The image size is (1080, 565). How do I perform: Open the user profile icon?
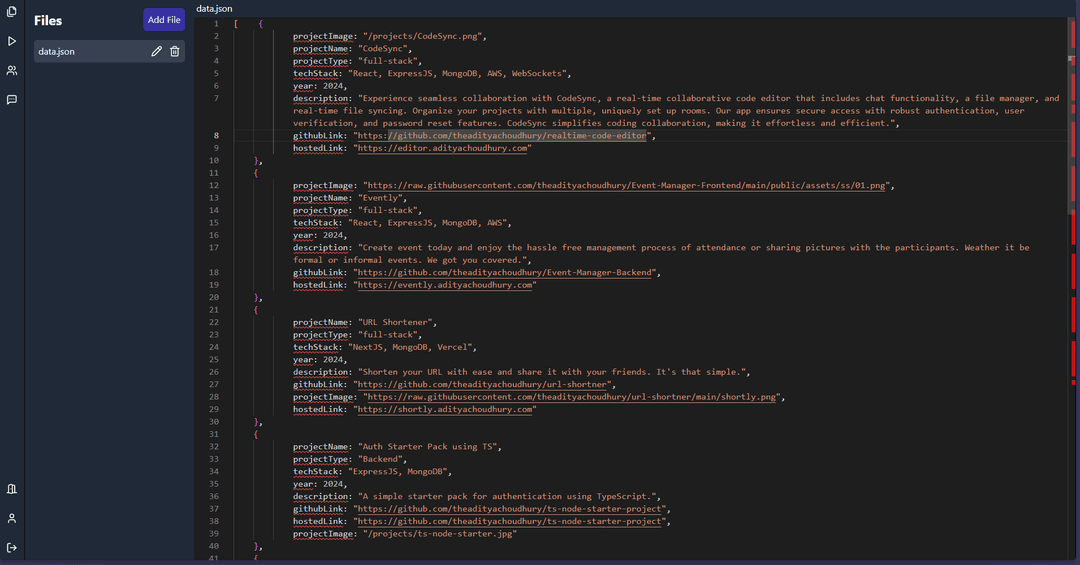[x=12, y=518]
